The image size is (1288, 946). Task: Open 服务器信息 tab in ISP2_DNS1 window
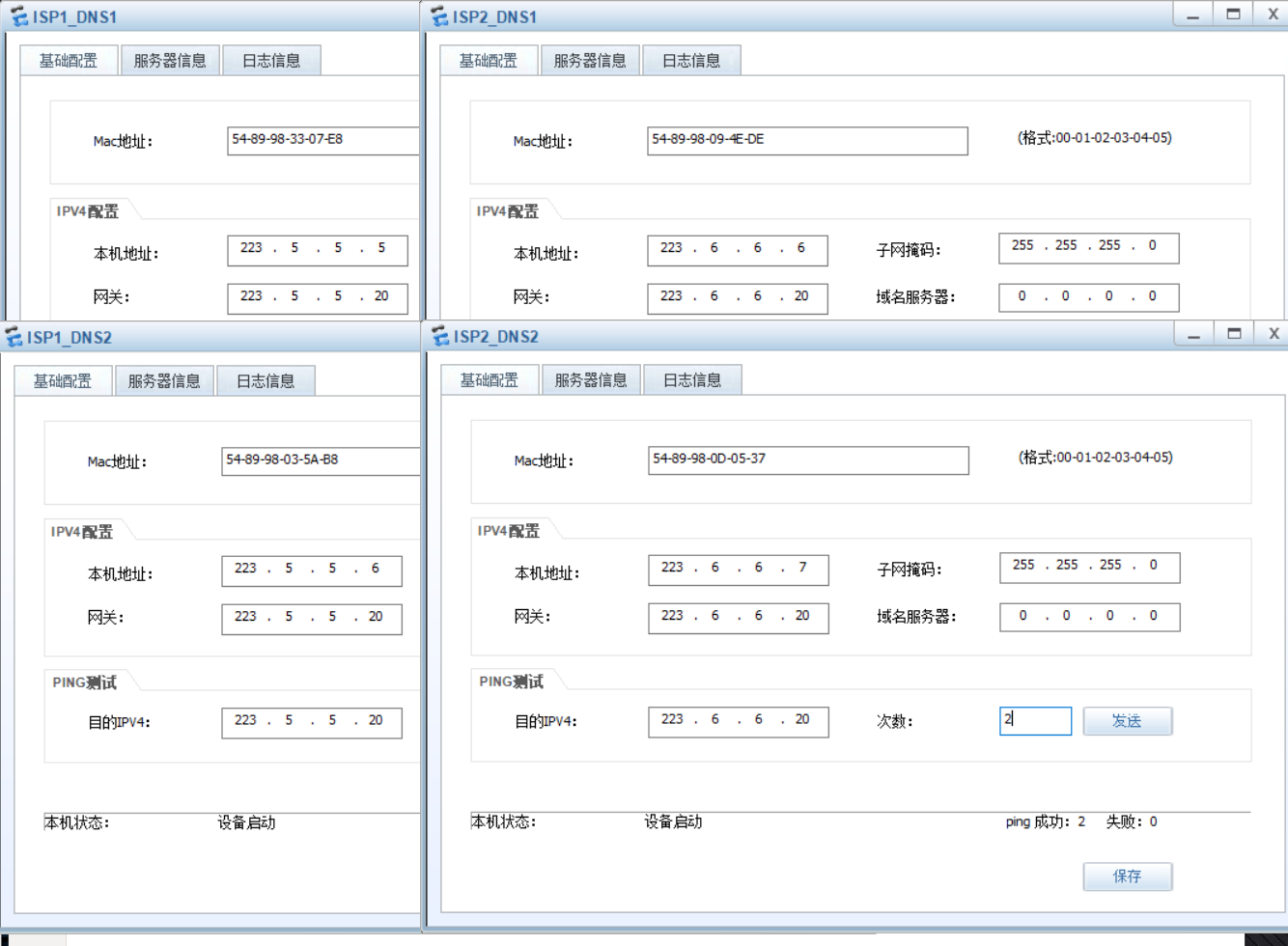590,60
